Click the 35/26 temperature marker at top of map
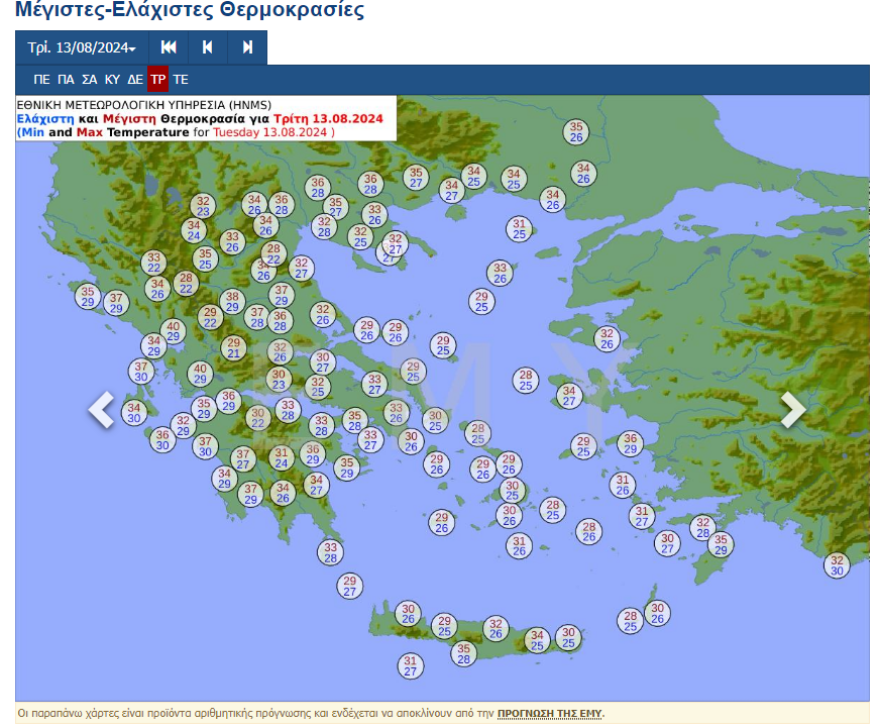 coord(576,132)
